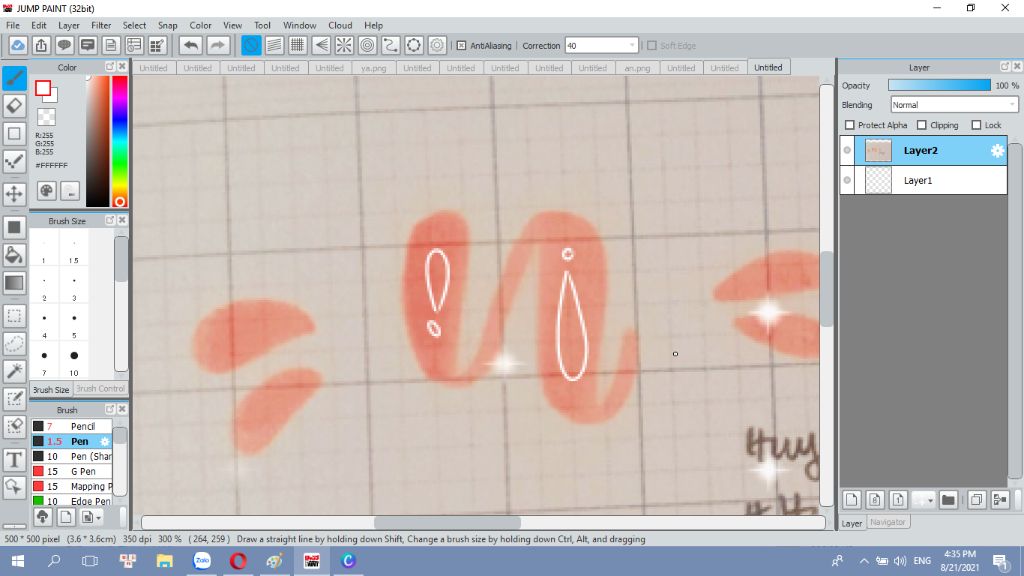Open the Correction value dropdown

coord(632,46)
